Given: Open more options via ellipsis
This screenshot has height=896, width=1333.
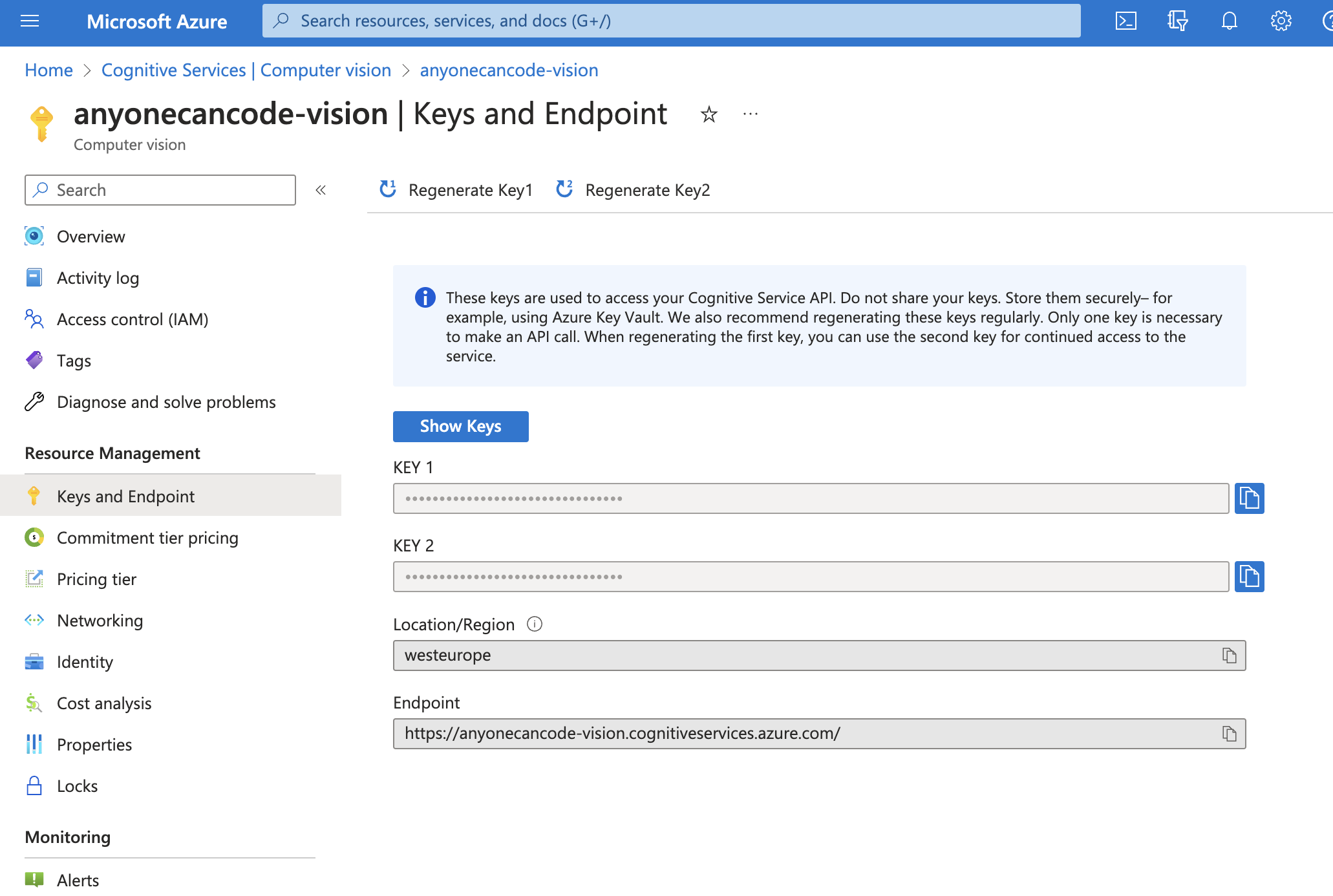Looking at the screenshot, I should click(750, 114).
